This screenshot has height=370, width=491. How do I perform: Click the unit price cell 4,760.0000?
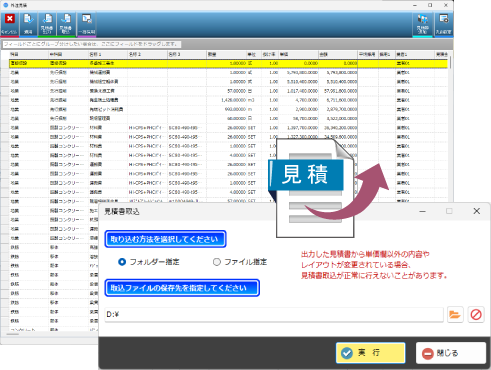pos(298,100)
